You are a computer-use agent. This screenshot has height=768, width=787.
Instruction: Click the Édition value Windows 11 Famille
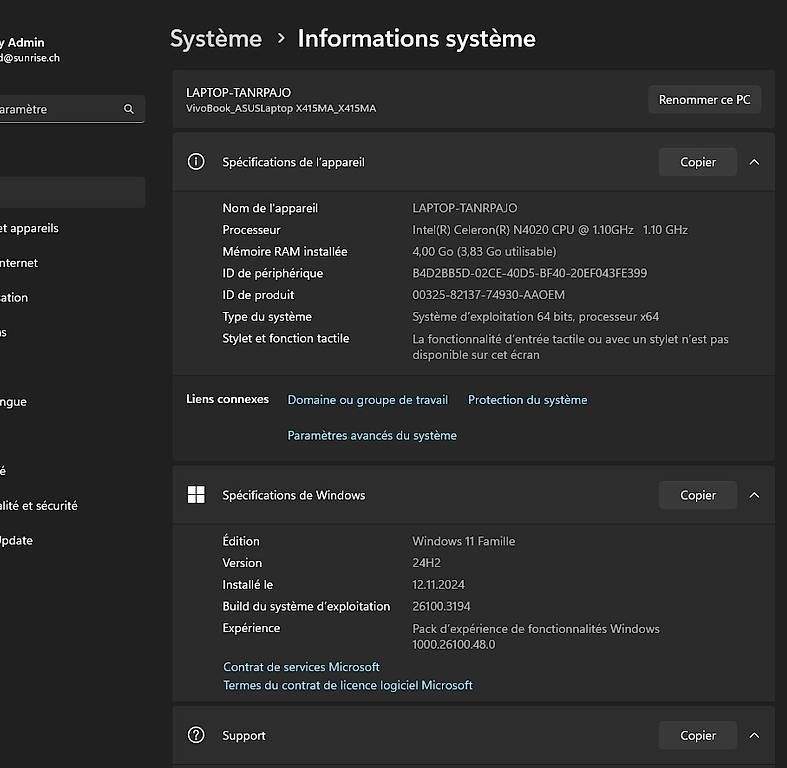point(464,541)
